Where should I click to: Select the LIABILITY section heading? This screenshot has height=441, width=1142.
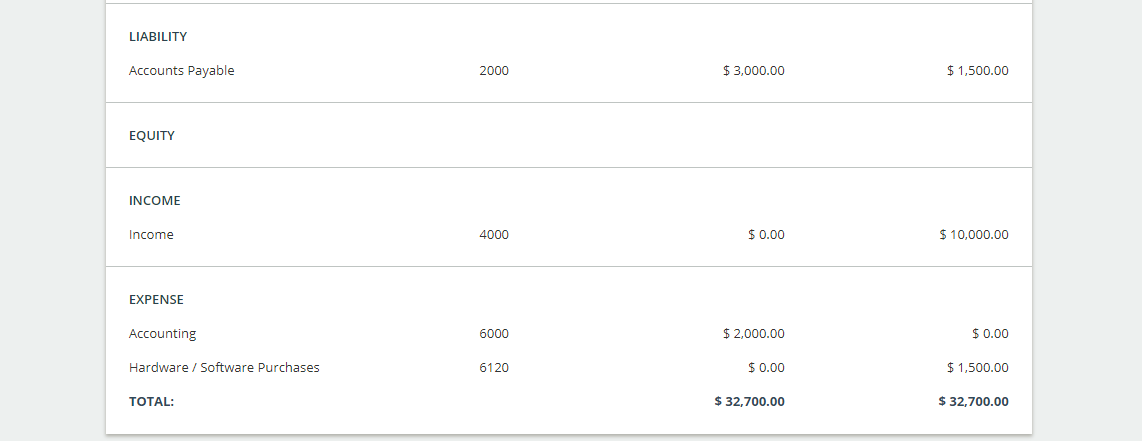pos(158,36)
